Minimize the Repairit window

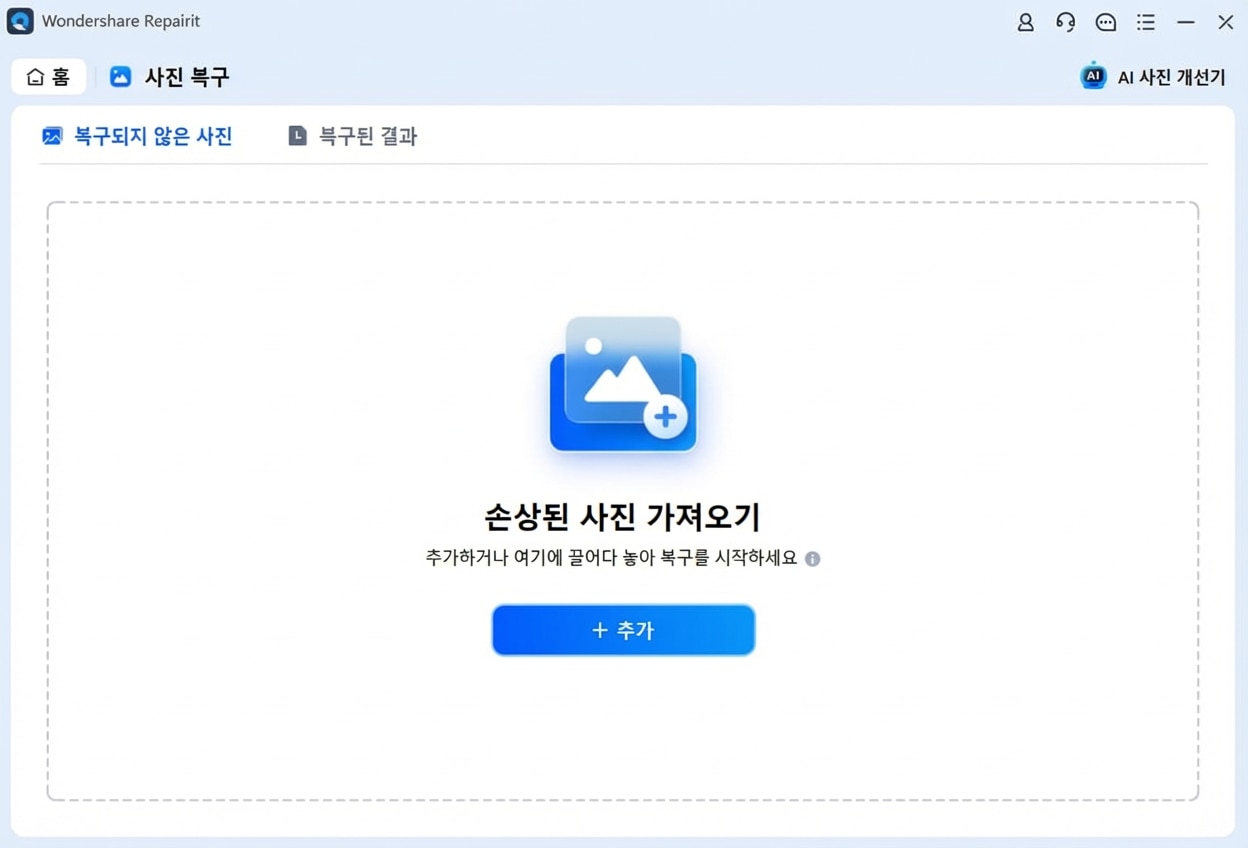1185,22
